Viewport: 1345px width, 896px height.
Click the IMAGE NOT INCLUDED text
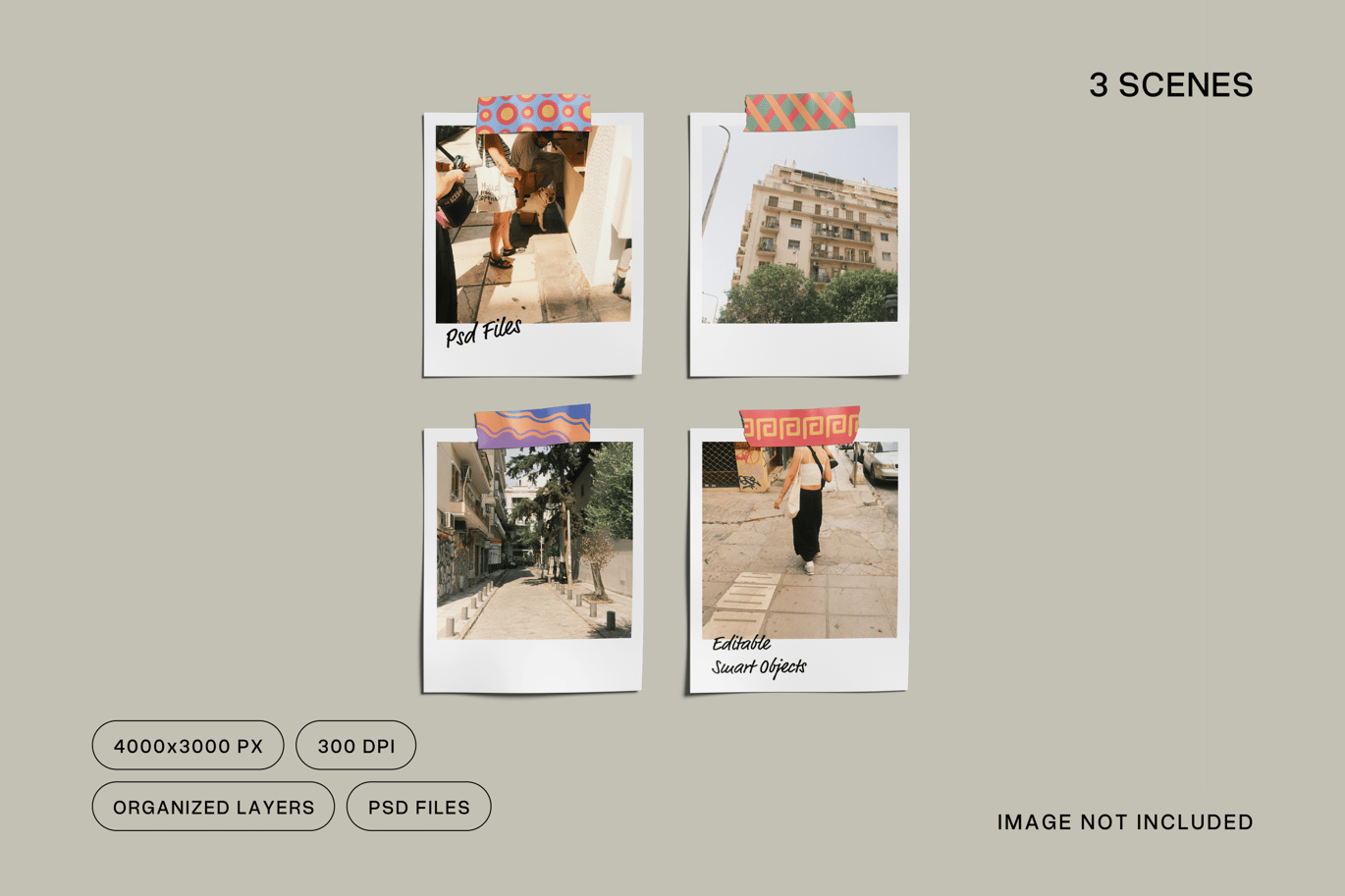point(1125,822)
